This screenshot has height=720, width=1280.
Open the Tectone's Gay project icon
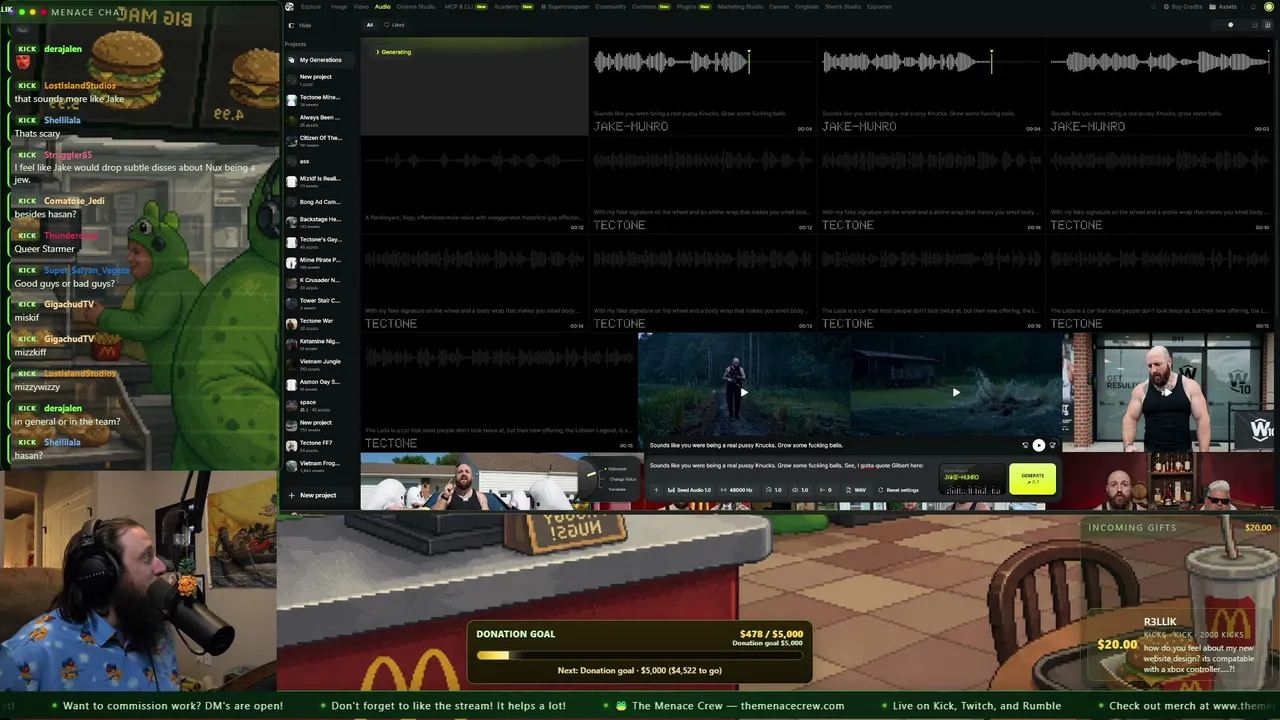click(x=292, y=242)
